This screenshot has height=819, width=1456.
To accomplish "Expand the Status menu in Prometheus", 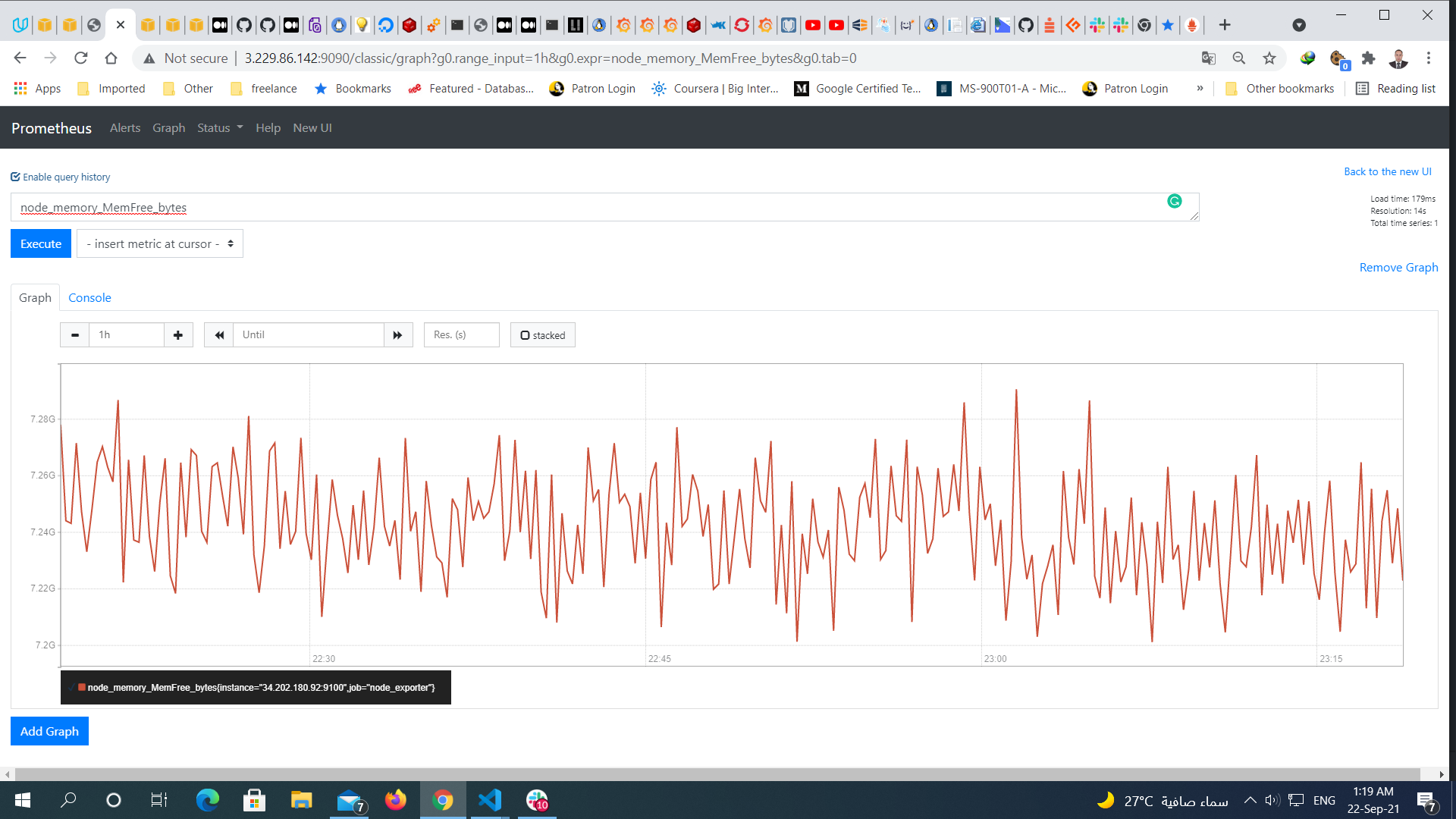I will [x=219, y=127].
